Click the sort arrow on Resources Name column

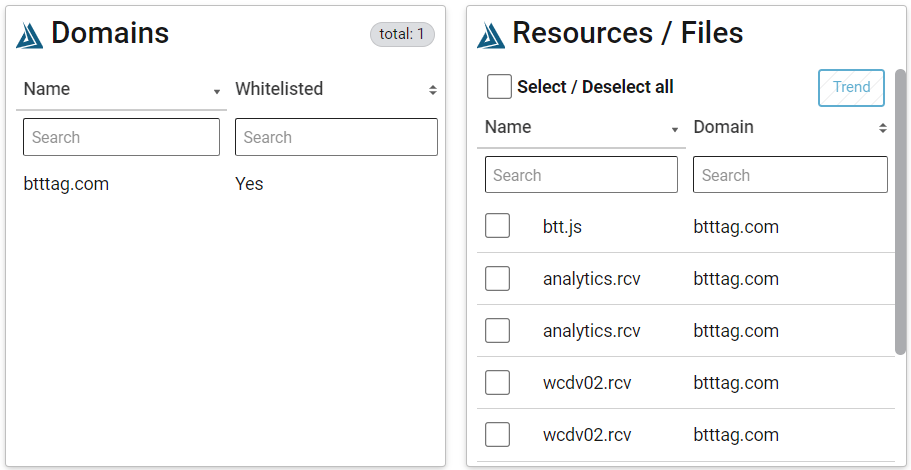[675, 130]
